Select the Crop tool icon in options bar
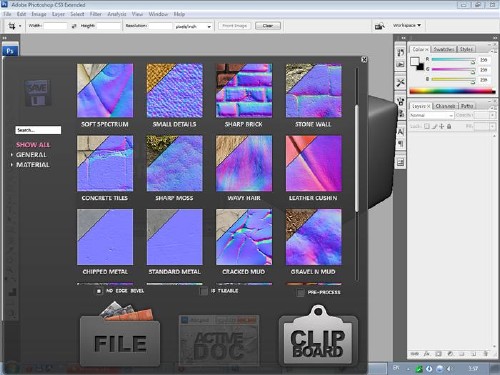 pyautogui.click(x=12, y=26)
